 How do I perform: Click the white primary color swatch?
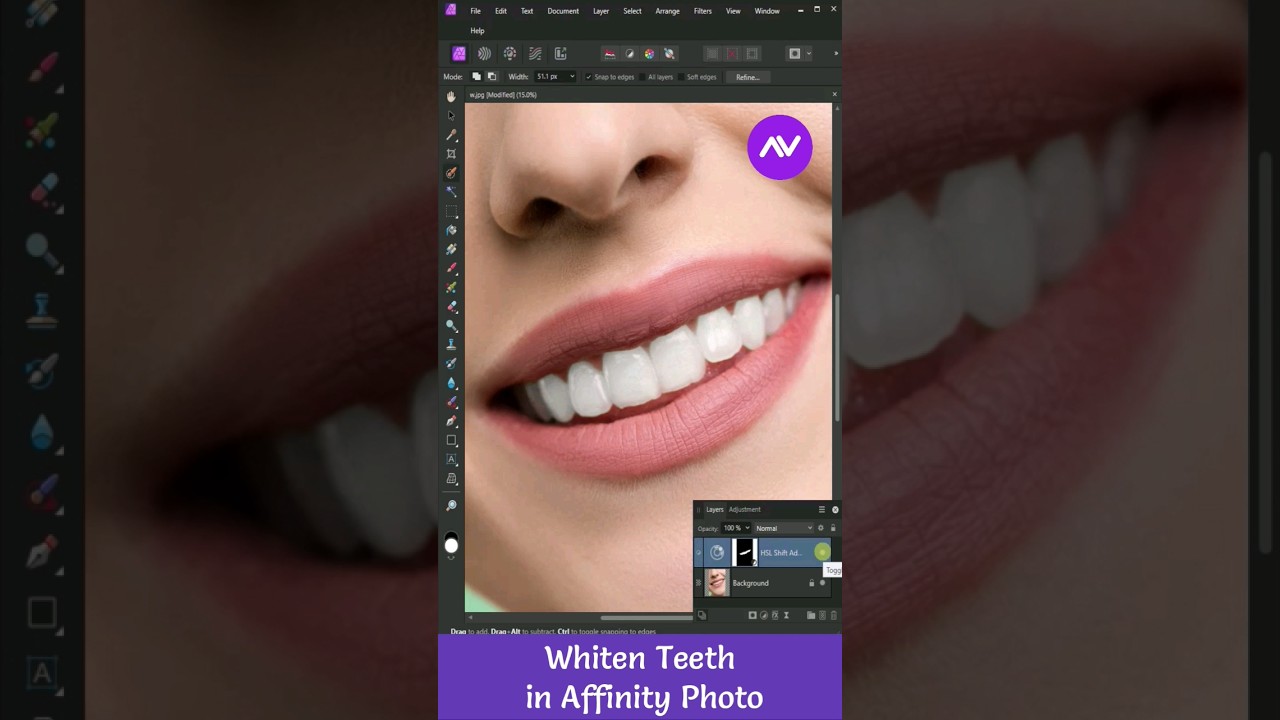(451, 545)
